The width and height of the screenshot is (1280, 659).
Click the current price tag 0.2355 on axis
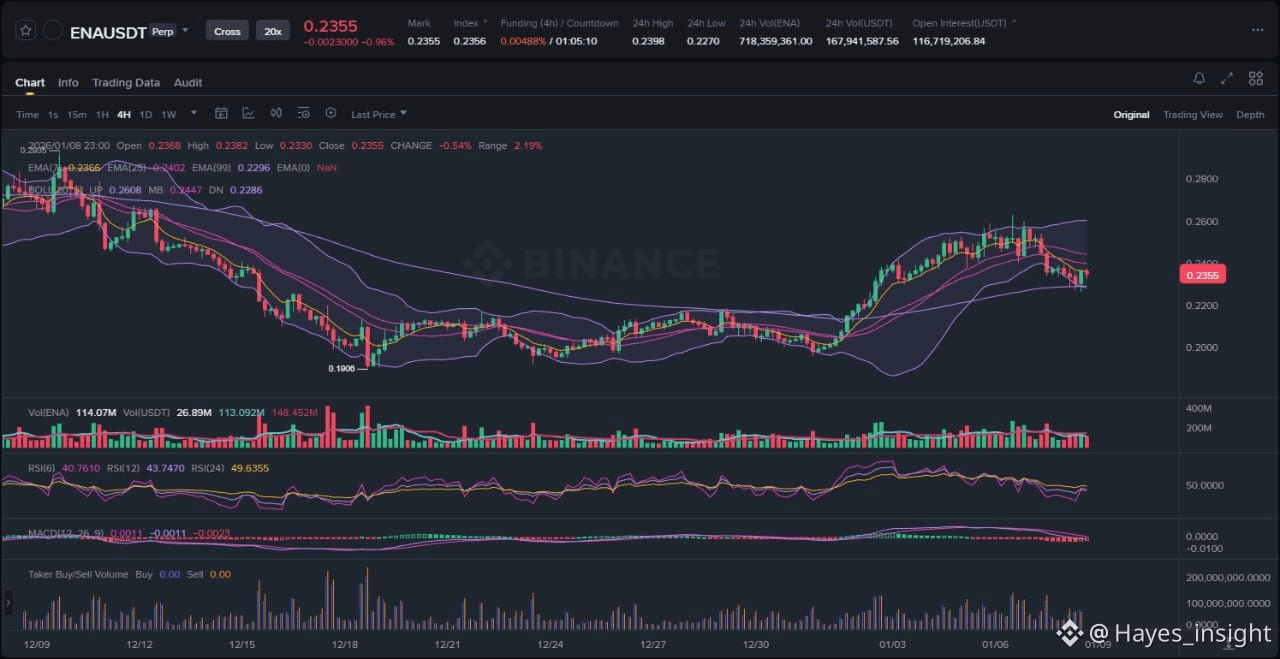[x=1203, y=275]
